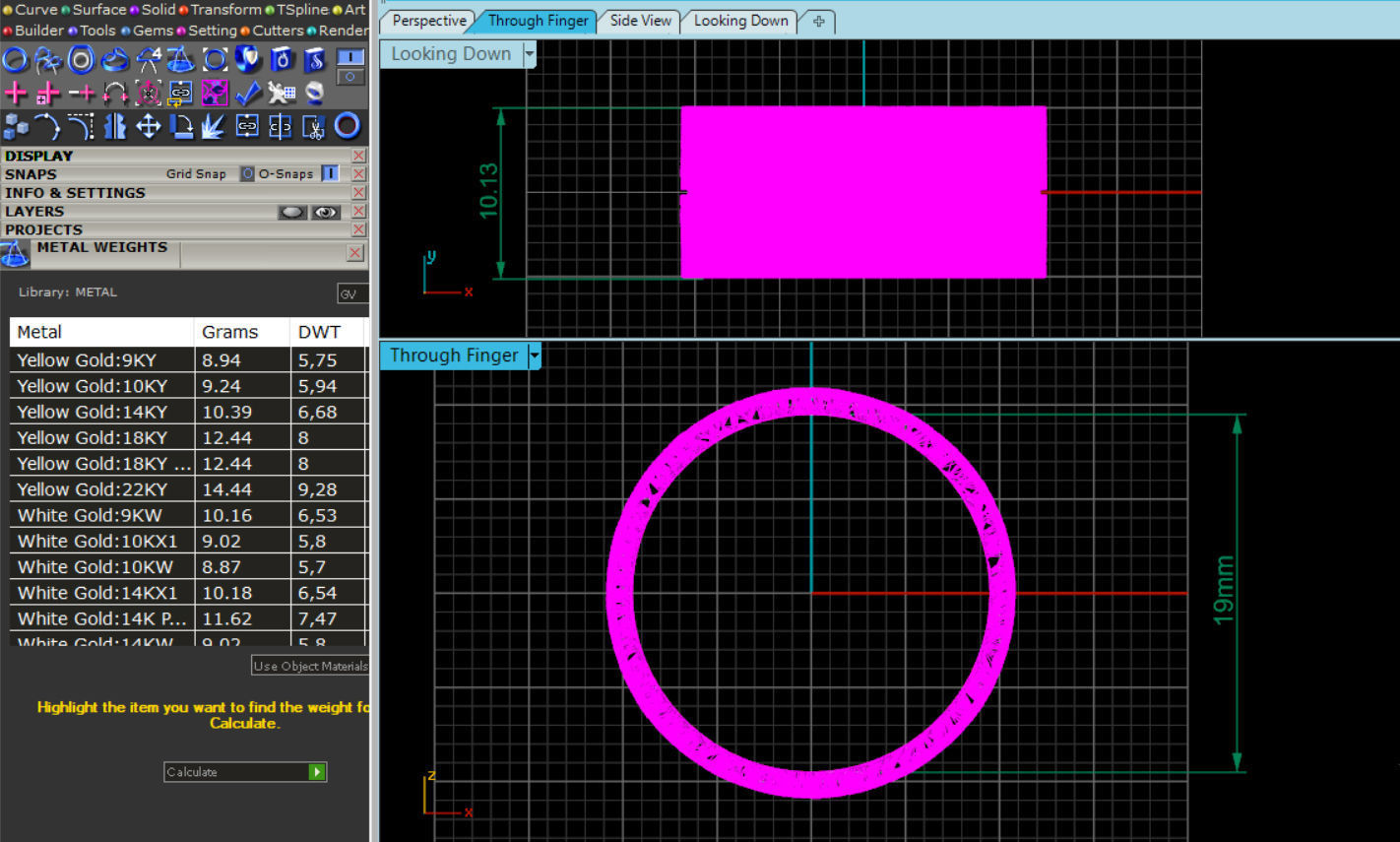This screenshot has width=1400, height=842.
Task: Click the three blue cubes icon
Action: [15, 126]
